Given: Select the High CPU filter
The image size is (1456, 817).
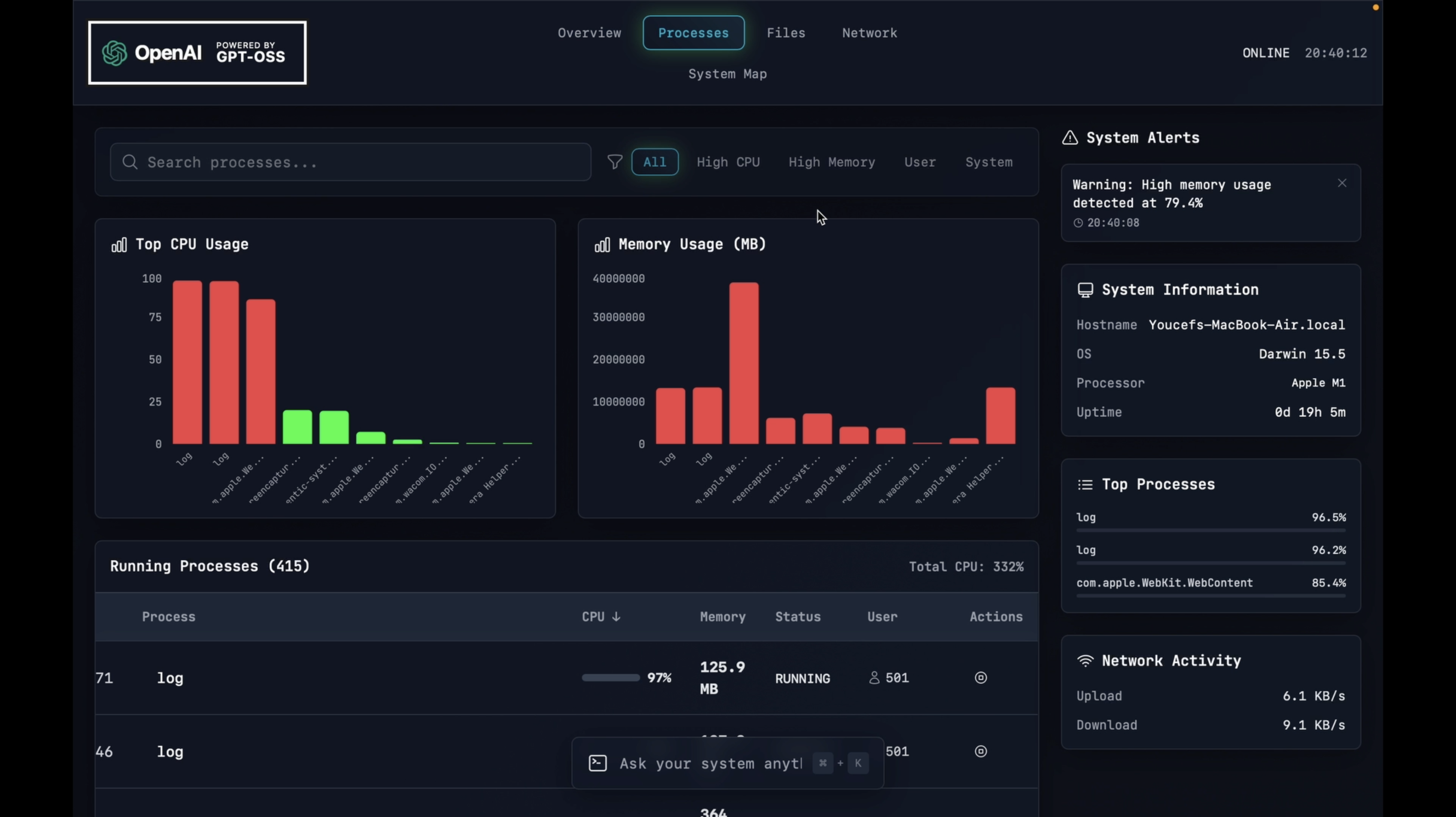Looking at the screenshot, I should click(728, 162).
